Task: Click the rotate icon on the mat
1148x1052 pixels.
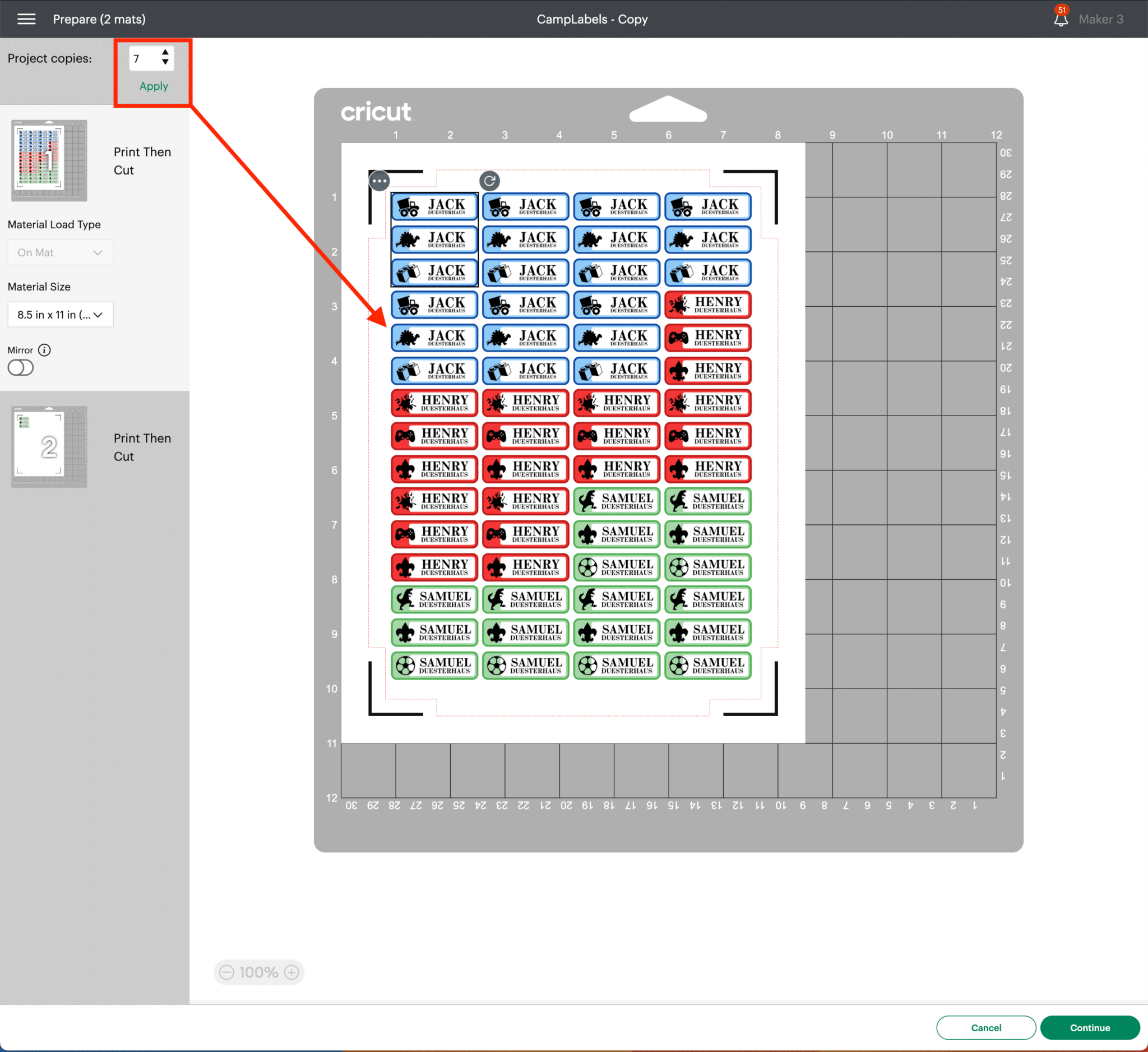Action: 489,181
